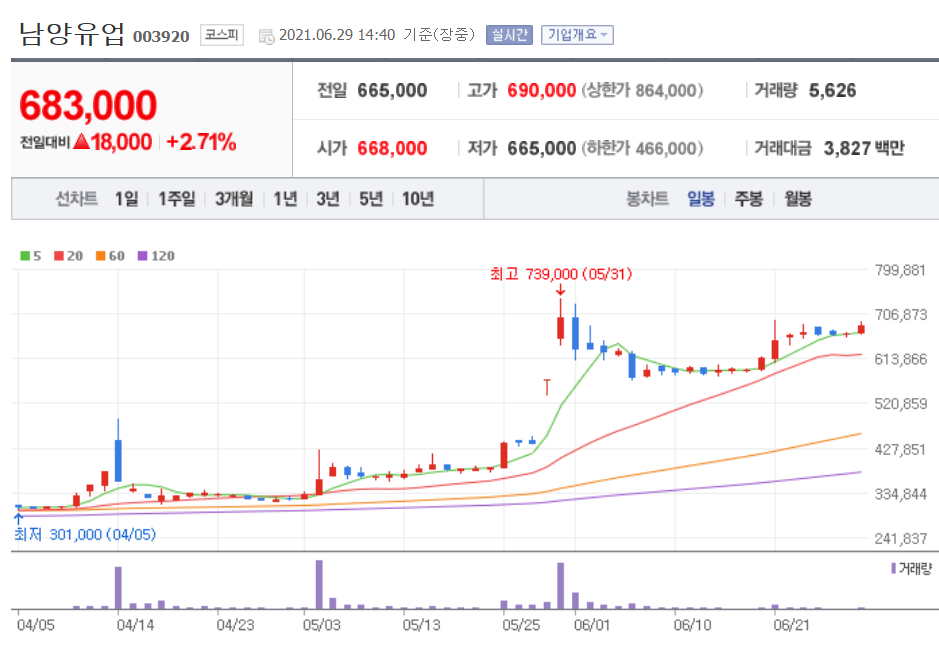Screen dimensions: 939x647
Task: Click purple 거래량 volume legend marker
Action: point(893,568)
